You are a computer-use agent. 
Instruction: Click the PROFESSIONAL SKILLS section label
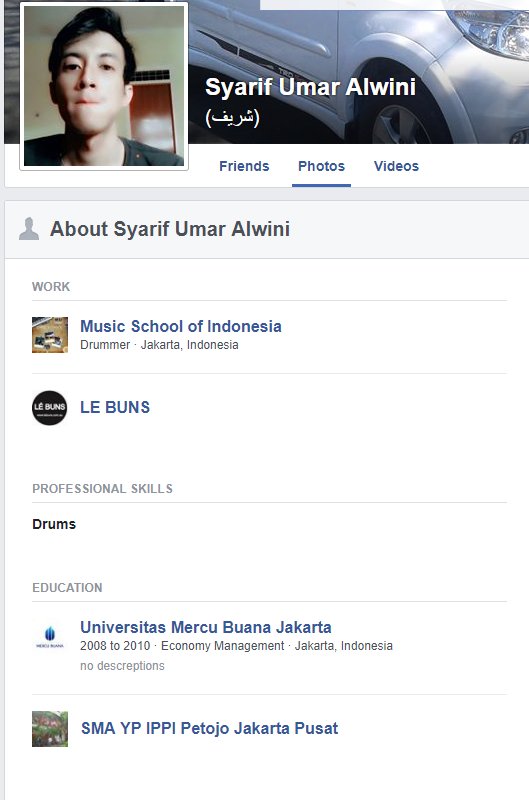point(103,489)
